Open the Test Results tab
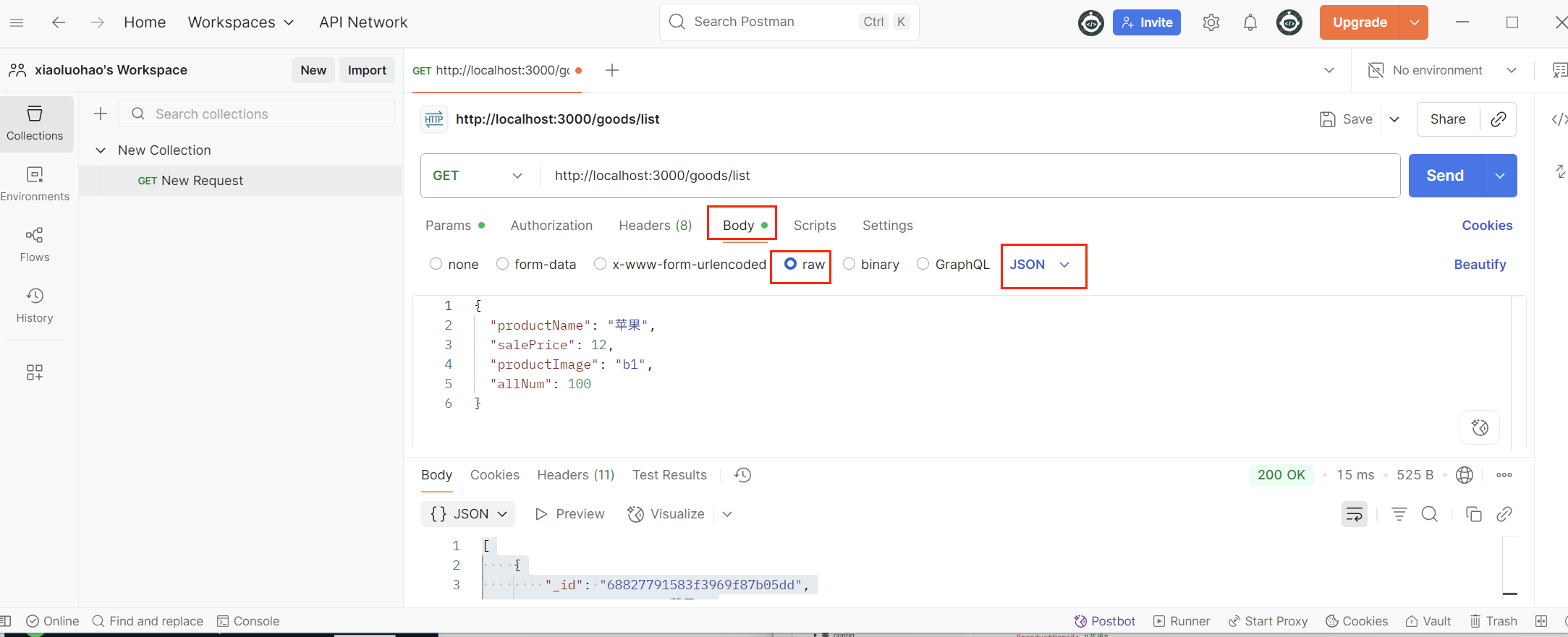The image size is (1568, 637). pyautogui.click(x=669, y=475)
